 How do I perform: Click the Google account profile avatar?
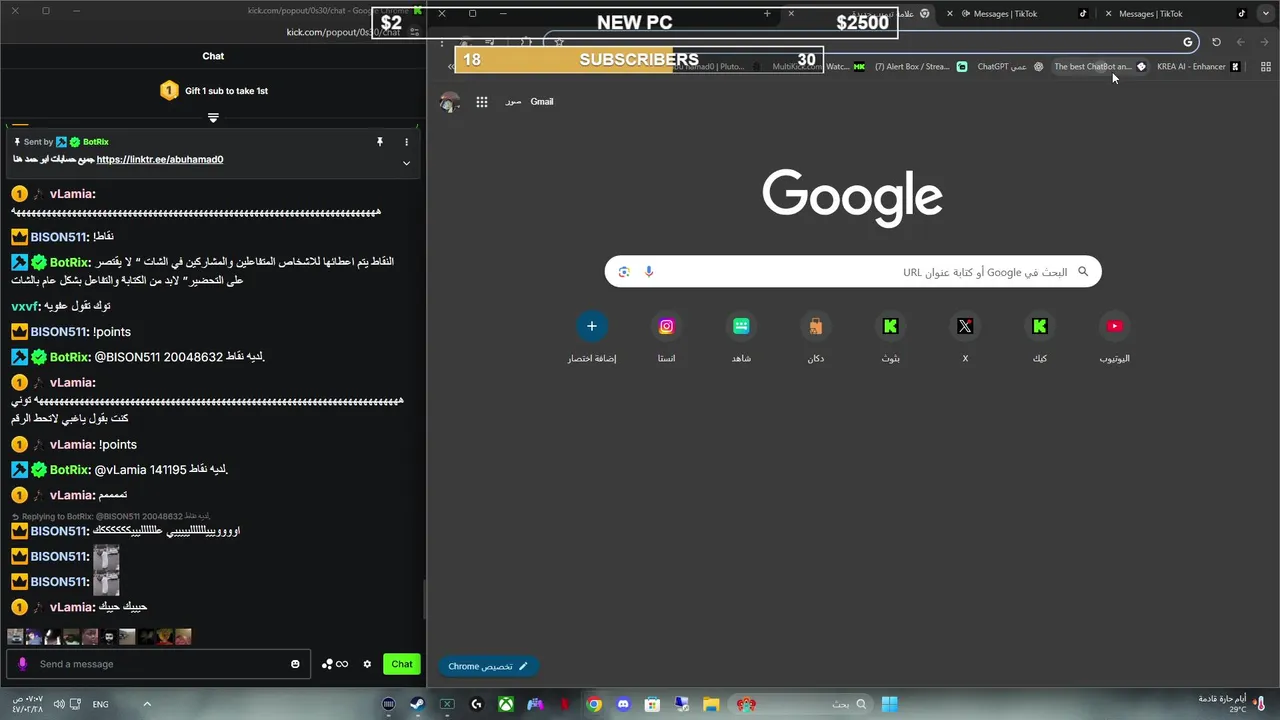(x=450, y=102)
